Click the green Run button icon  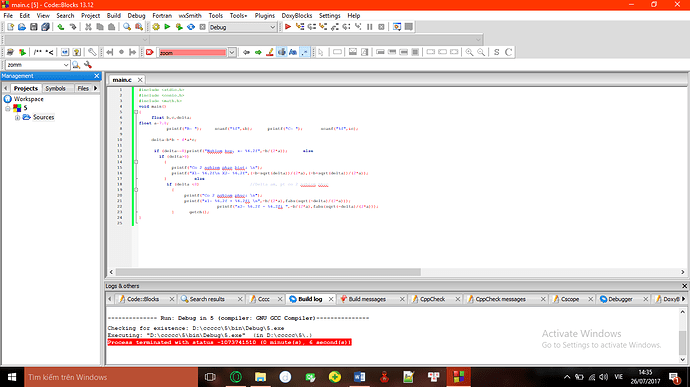pyautogui.click(x=167, y=27)
